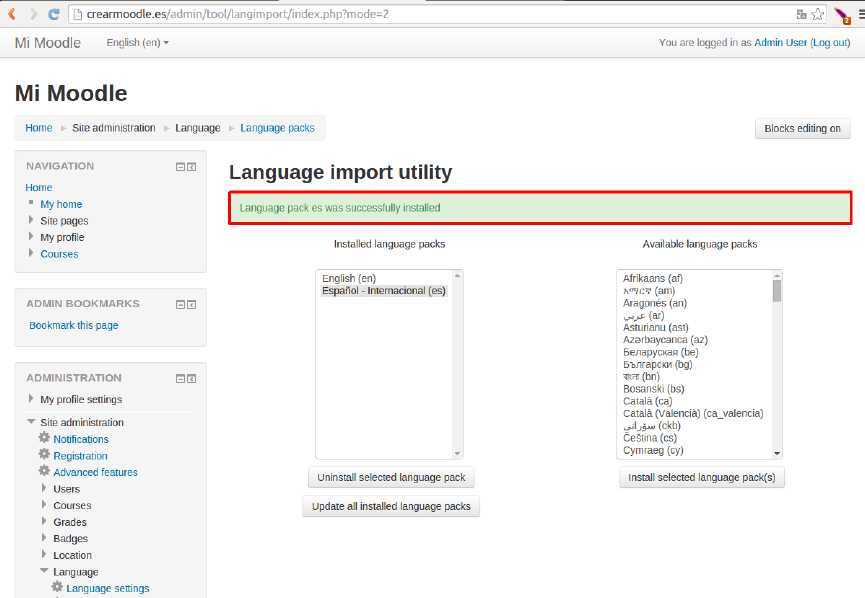This screenshot has height=598, width=865.
Task: Dock the Navigation block
Action: point(191,166)
